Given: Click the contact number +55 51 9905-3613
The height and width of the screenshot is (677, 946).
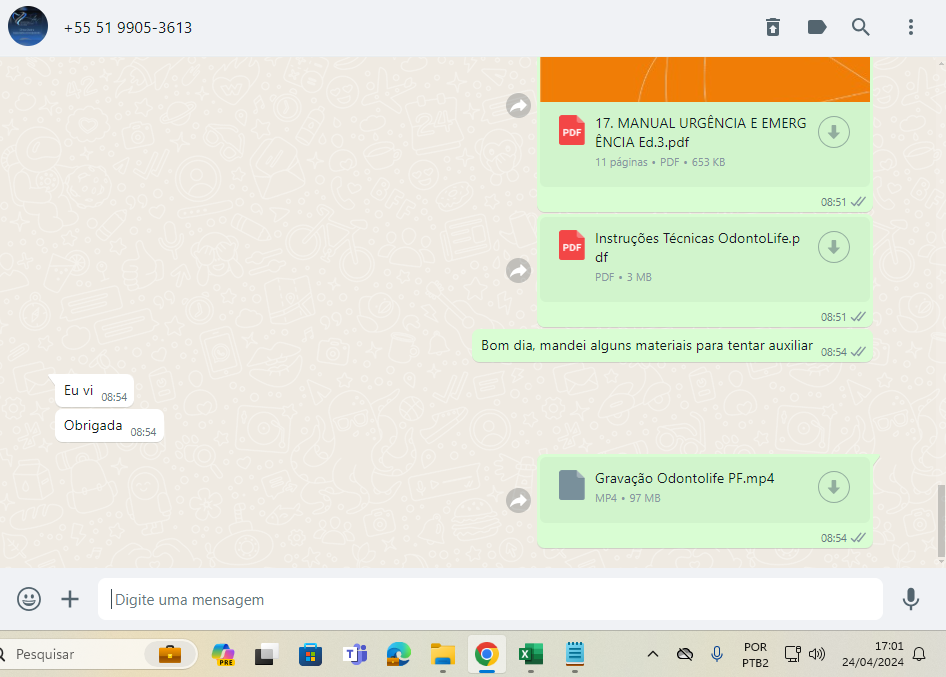Looking at the screenshot, I should coord(128,28).
